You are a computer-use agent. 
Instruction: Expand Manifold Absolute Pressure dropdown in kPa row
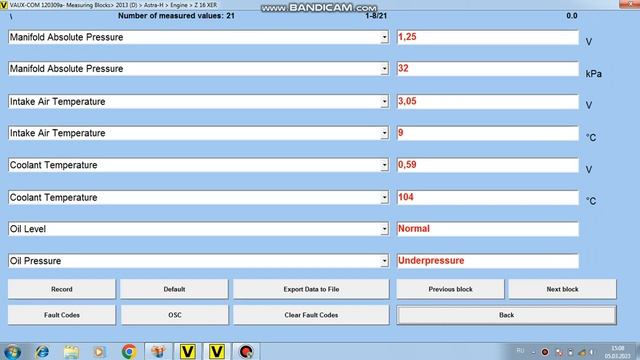coord(384,69)
